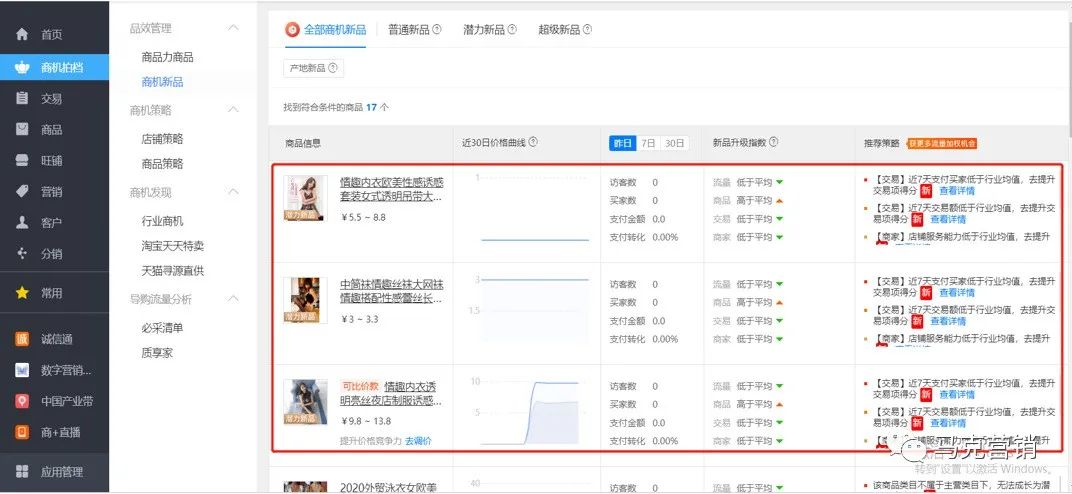The width and height of the screenshot is (1072, 494).
Task: Select the 7日 time range
Action: click(x=648, y=143)
